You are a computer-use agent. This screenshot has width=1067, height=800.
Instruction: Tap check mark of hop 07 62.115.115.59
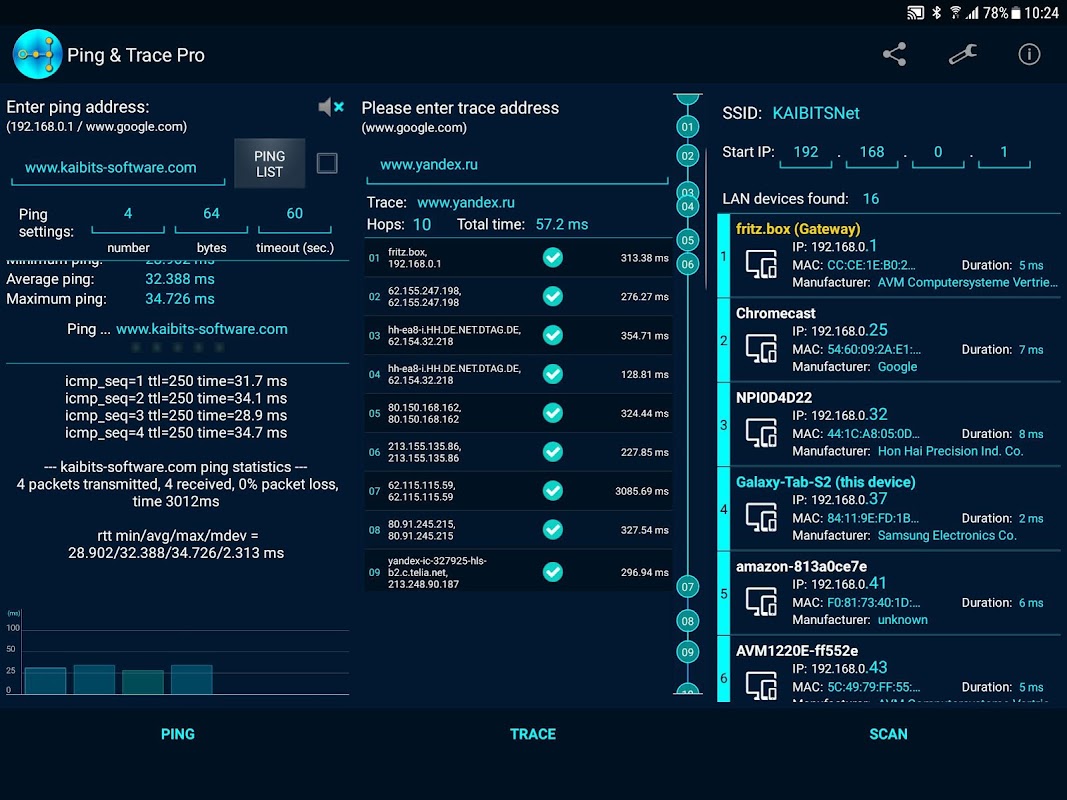[x=553, y=490]
